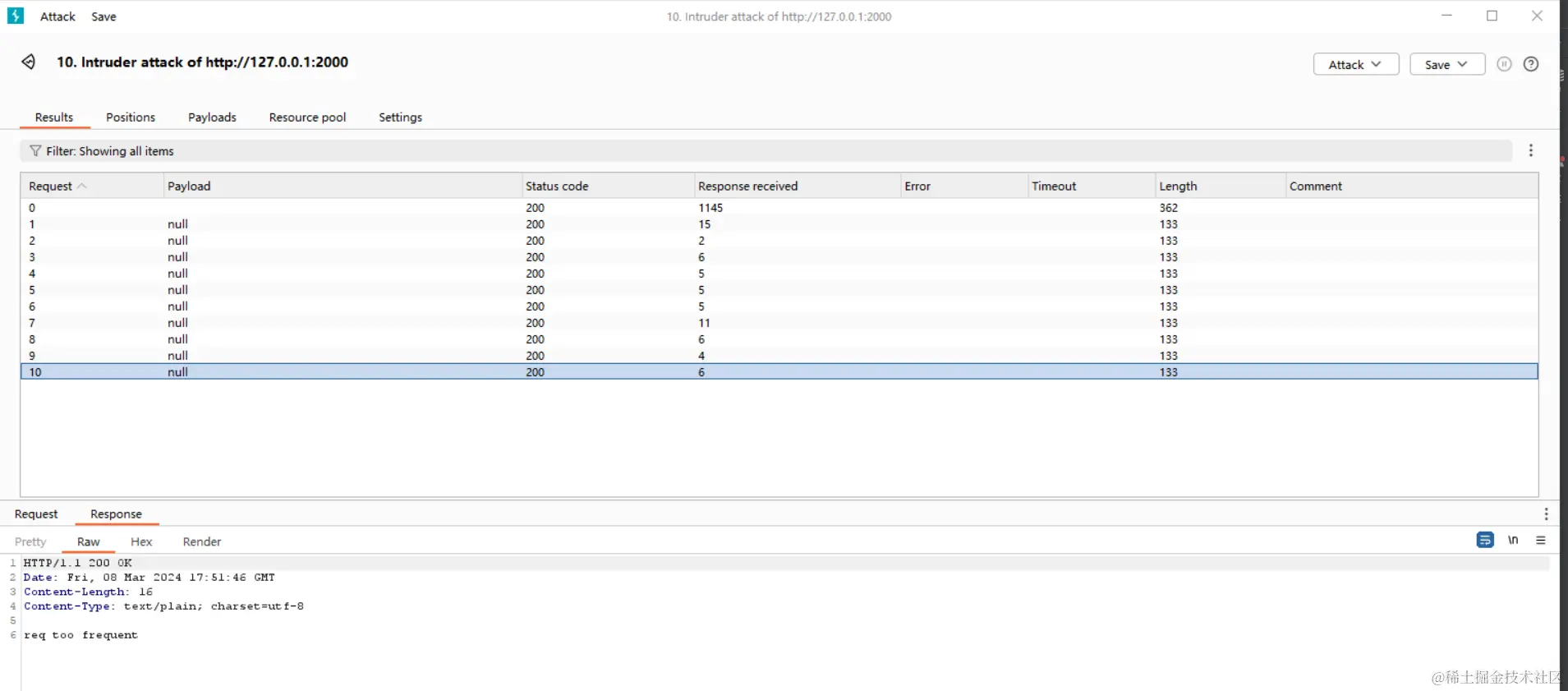Select request row 2 in results table
The width and height of the screenshot is (1568, 691).
[x=779, y=241]
